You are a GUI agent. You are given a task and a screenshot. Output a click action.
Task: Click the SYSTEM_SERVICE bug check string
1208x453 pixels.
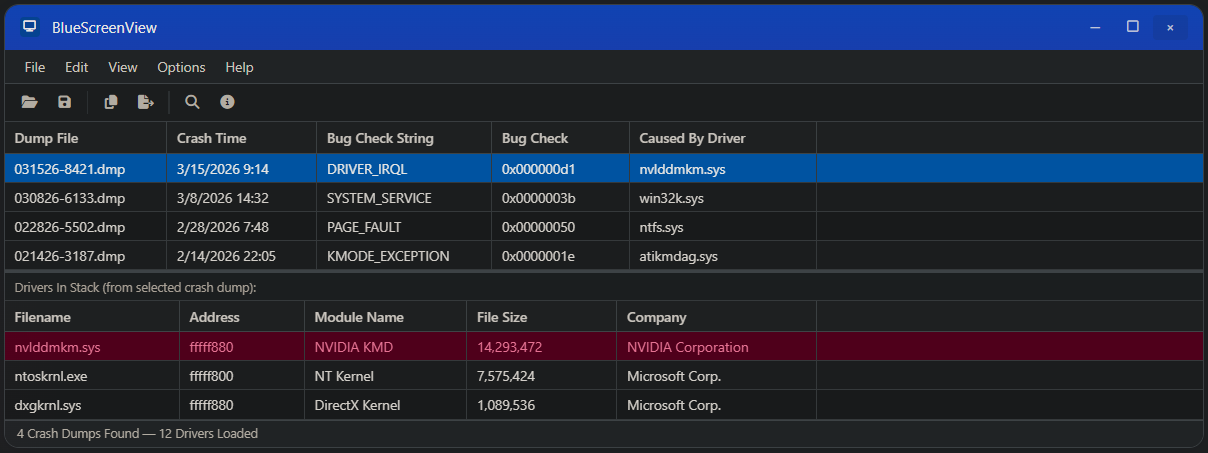pos(379,198)
